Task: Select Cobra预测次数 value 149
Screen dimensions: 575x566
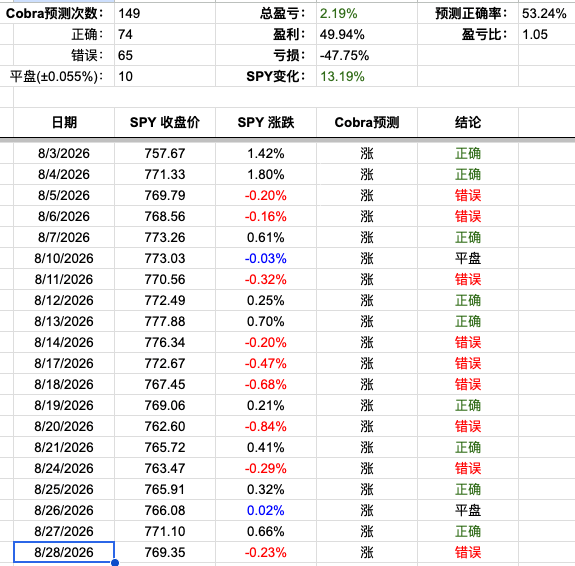Action: point(165,14)
